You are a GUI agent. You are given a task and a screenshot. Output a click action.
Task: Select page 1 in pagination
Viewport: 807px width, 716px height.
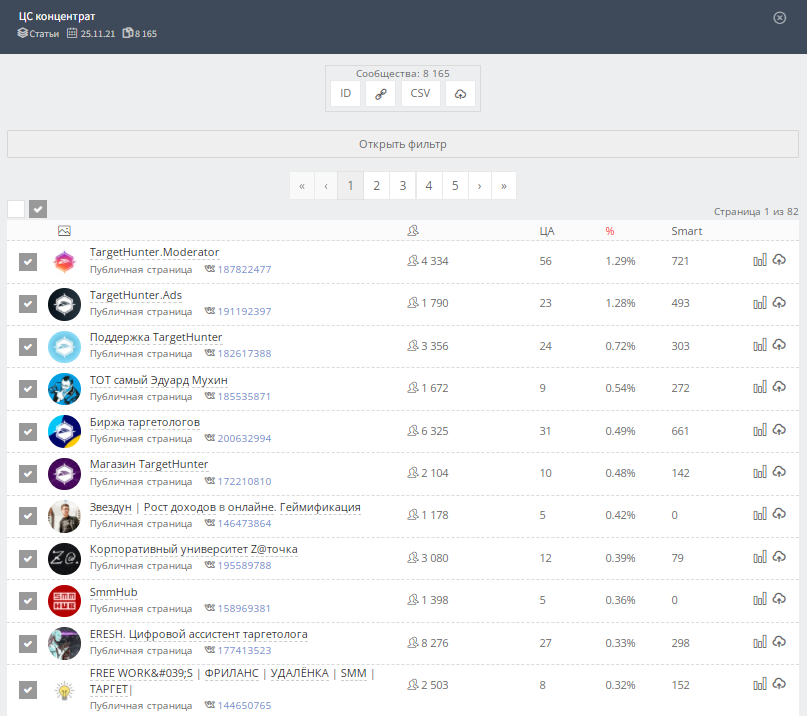(350, 186)
